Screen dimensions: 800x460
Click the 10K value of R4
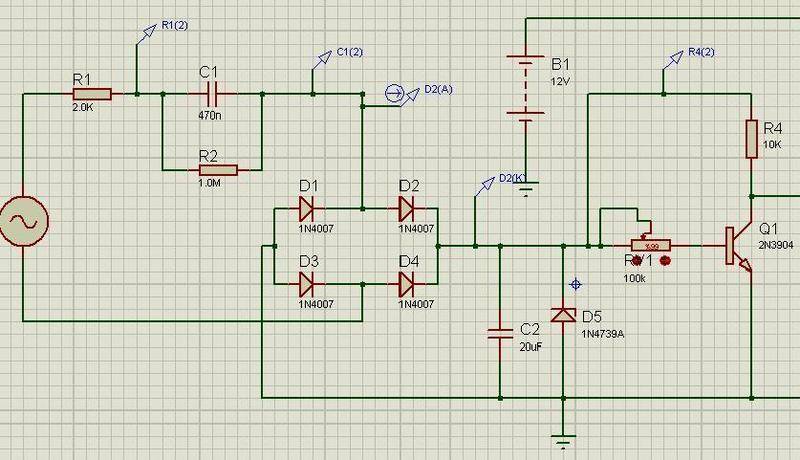(x=772, y=145)
